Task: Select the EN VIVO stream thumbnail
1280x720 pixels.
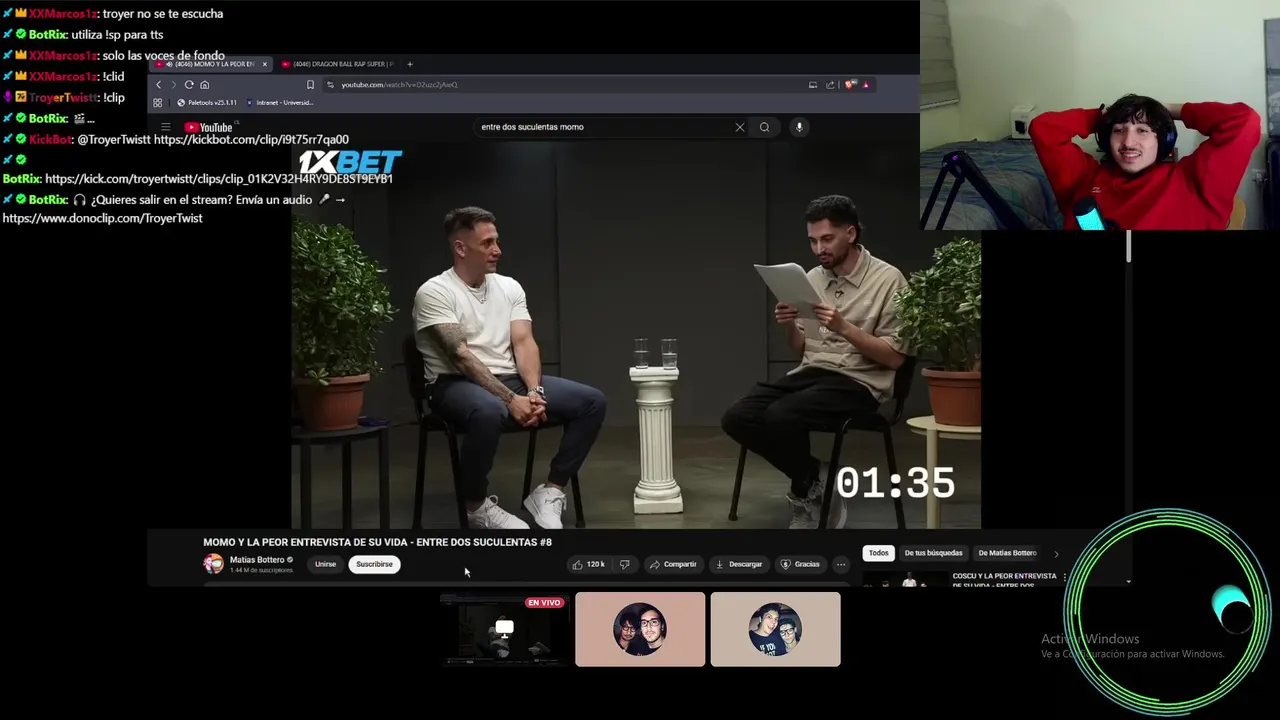Action: [x=504, y=629]
